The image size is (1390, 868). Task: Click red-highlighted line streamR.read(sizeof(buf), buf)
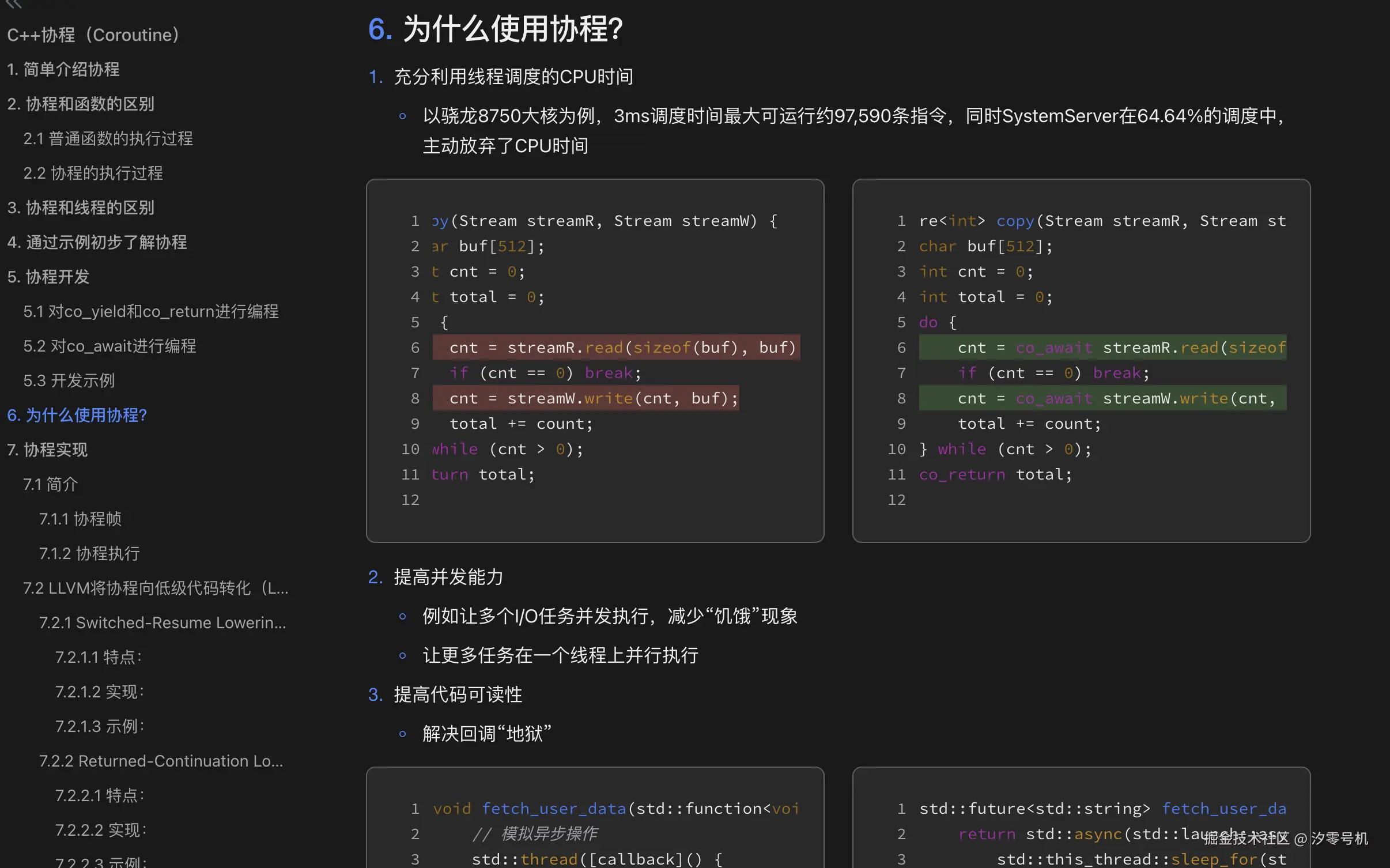[616, 348]
